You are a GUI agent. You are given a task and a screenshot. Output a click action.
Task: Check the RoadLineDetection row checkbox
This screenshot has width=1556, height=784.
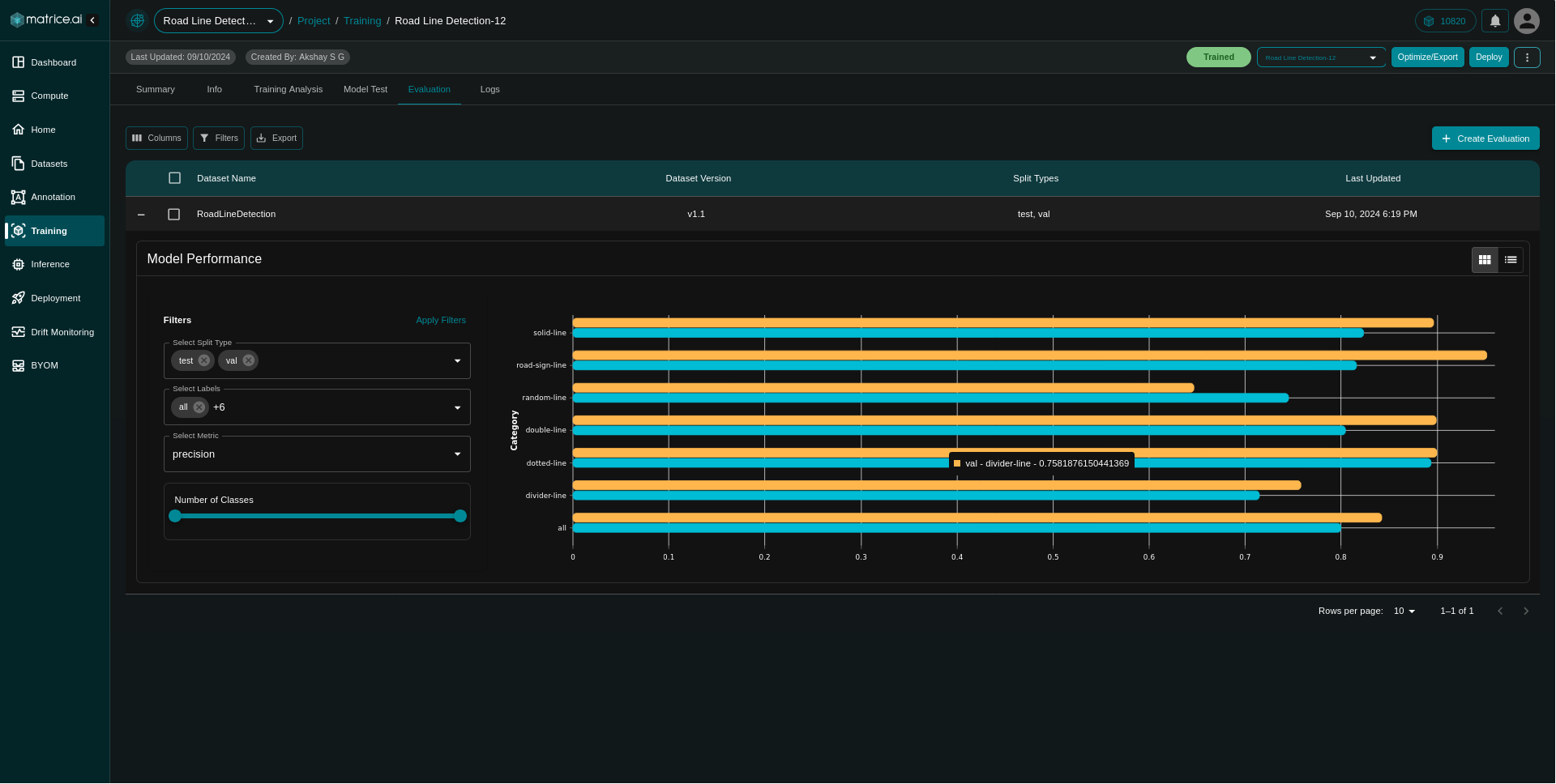173,215
